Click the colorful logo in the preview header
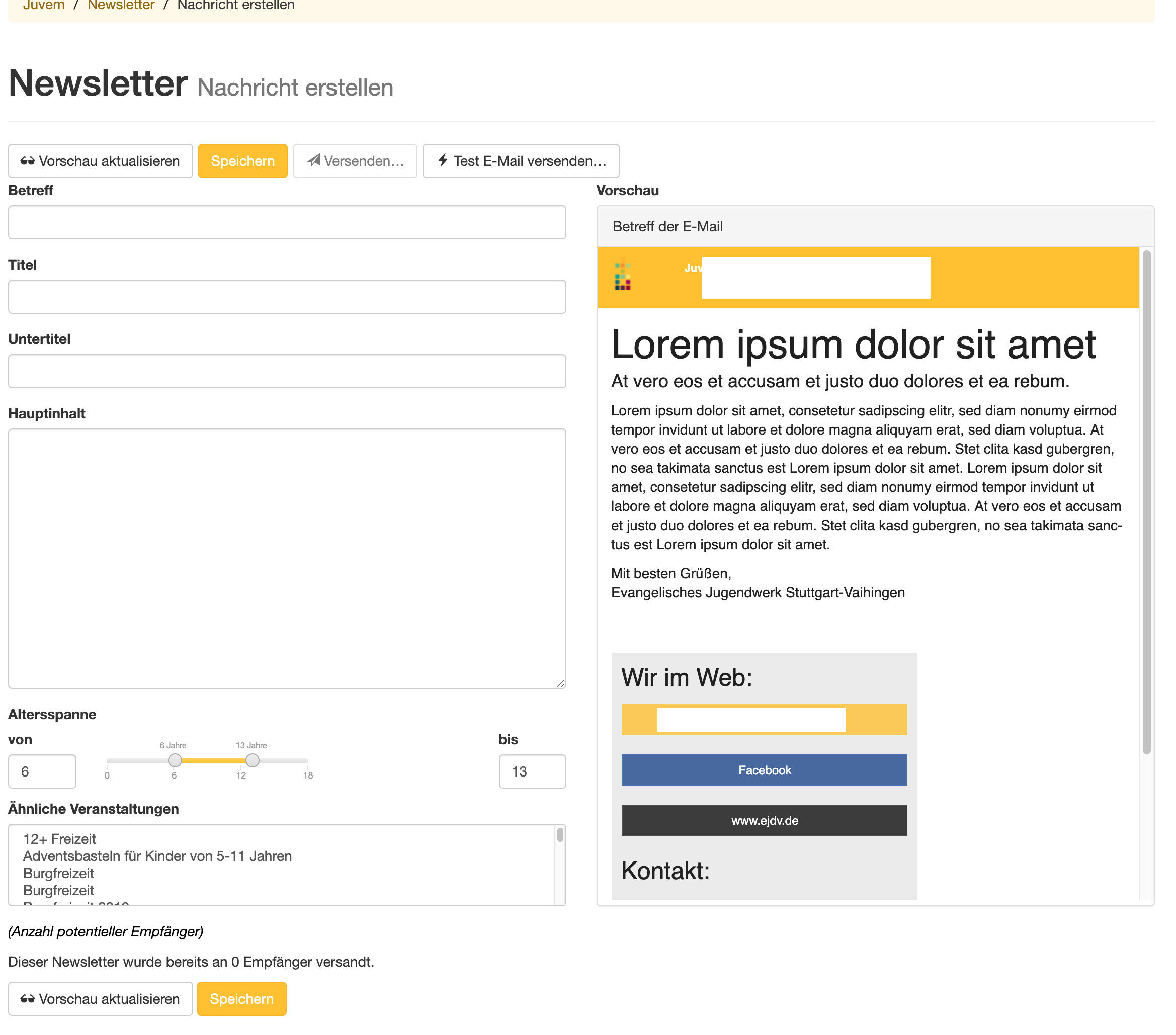This screenshot has height=1035, width=1176. pos(623,276)
